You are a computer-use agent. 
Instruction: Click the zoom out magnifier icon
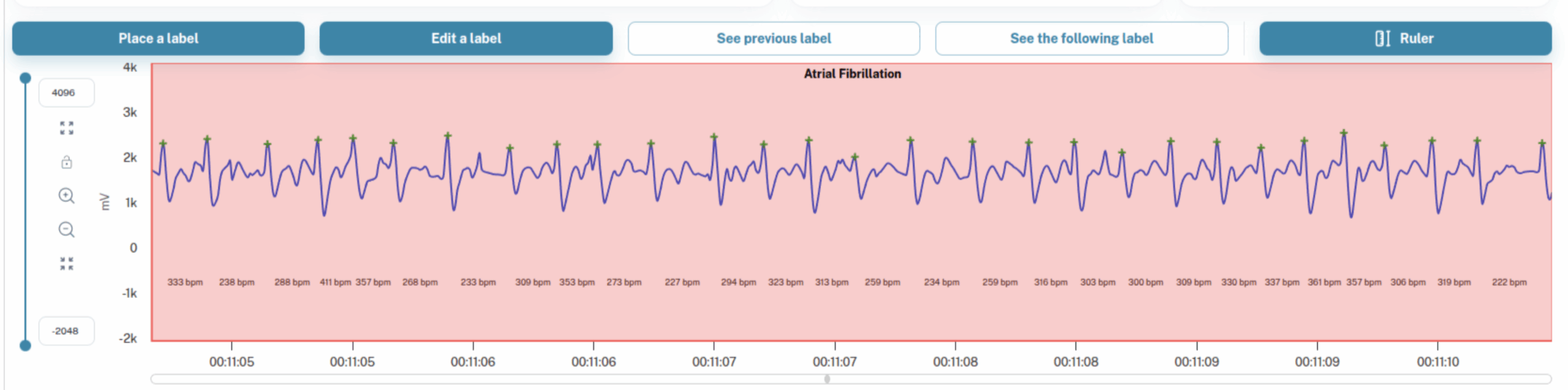(67, 229)
